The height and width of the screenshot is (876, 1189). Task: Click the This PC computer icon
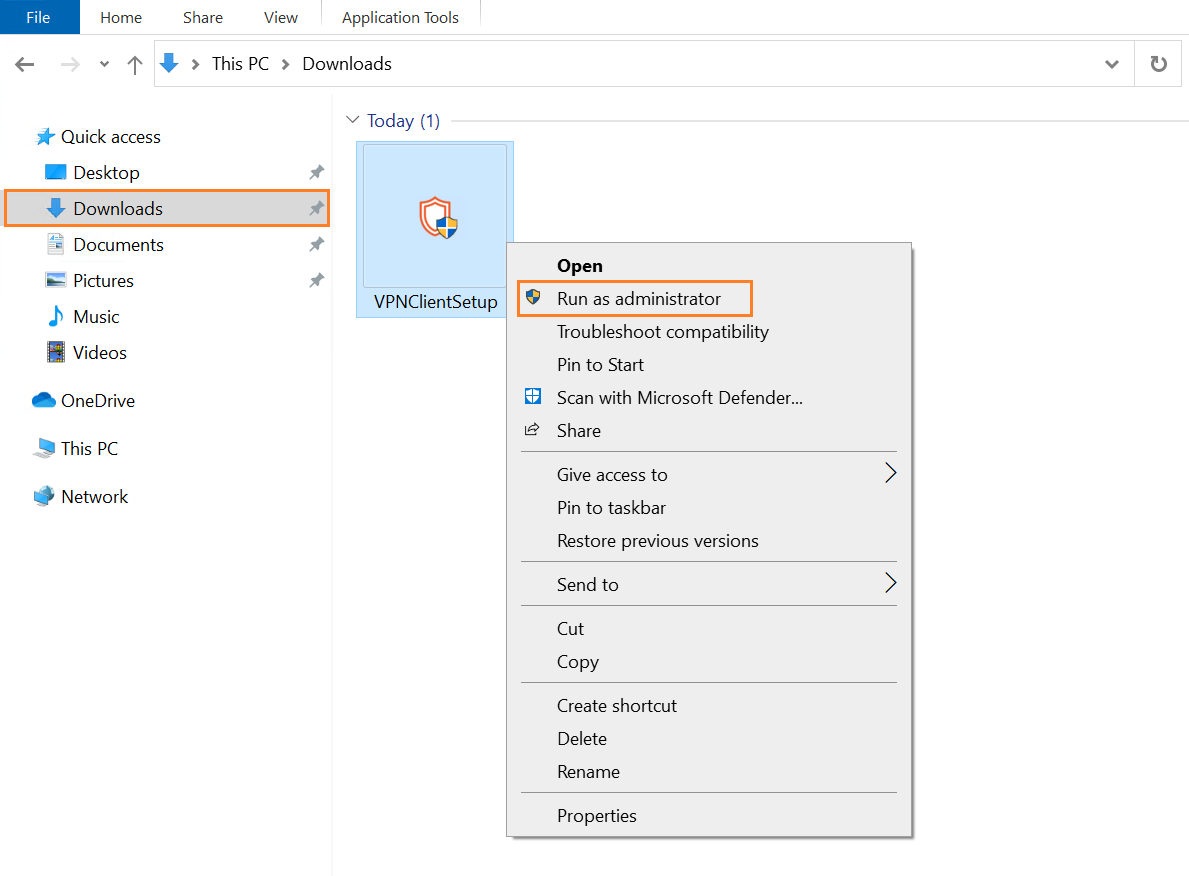tap(44, 448)
